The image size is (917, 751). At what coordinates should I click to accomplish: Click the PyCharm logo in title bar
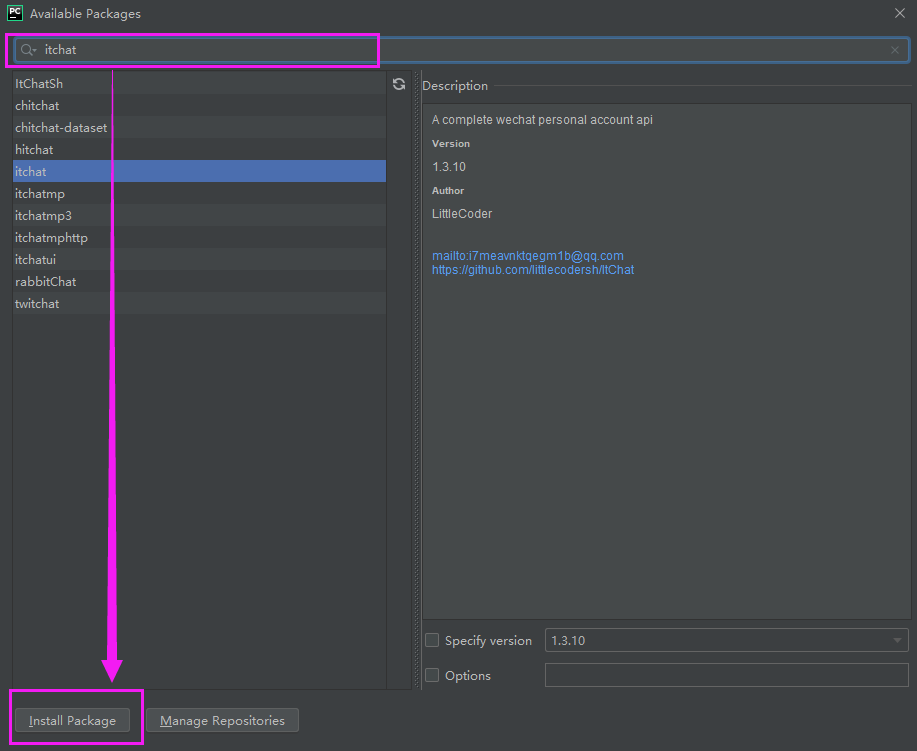point(15,13)
